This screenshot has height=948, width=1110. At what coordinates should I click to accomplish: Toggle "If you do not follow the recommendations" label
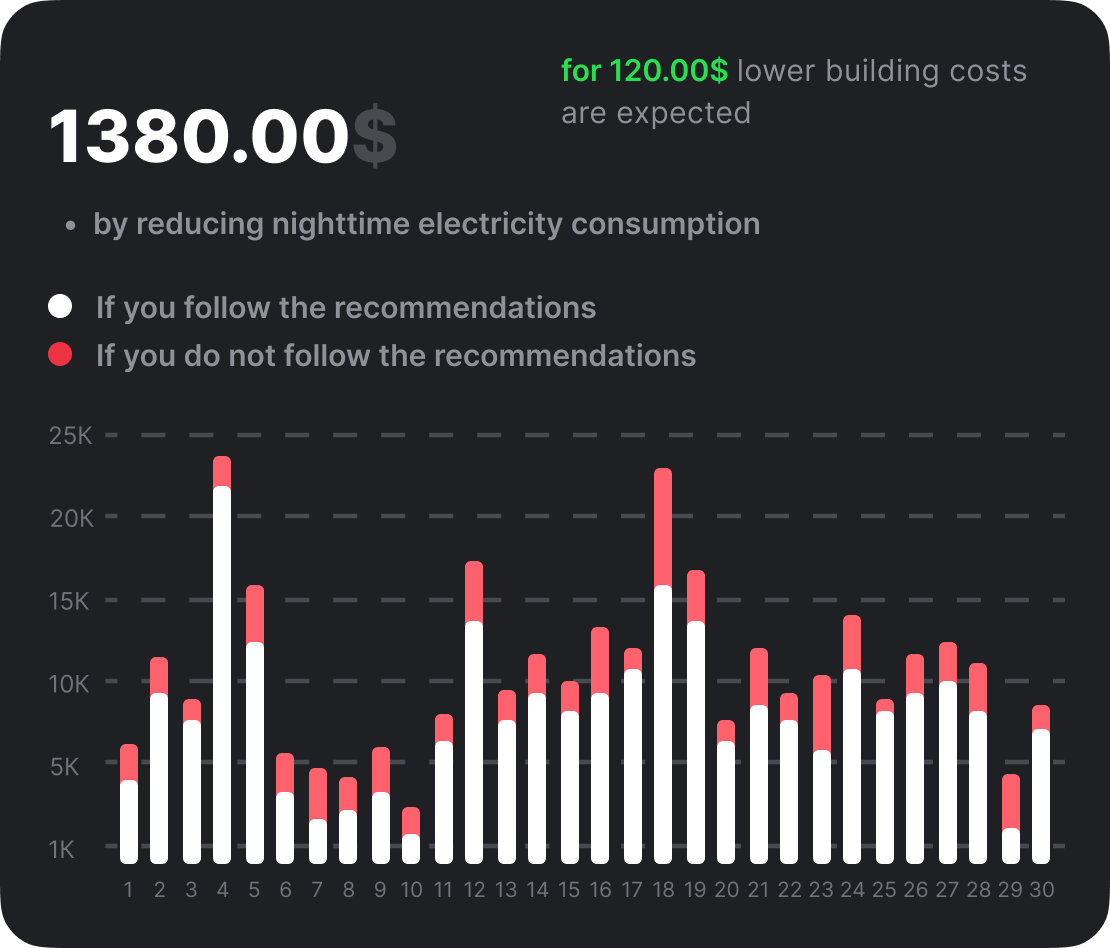point(395,355)
